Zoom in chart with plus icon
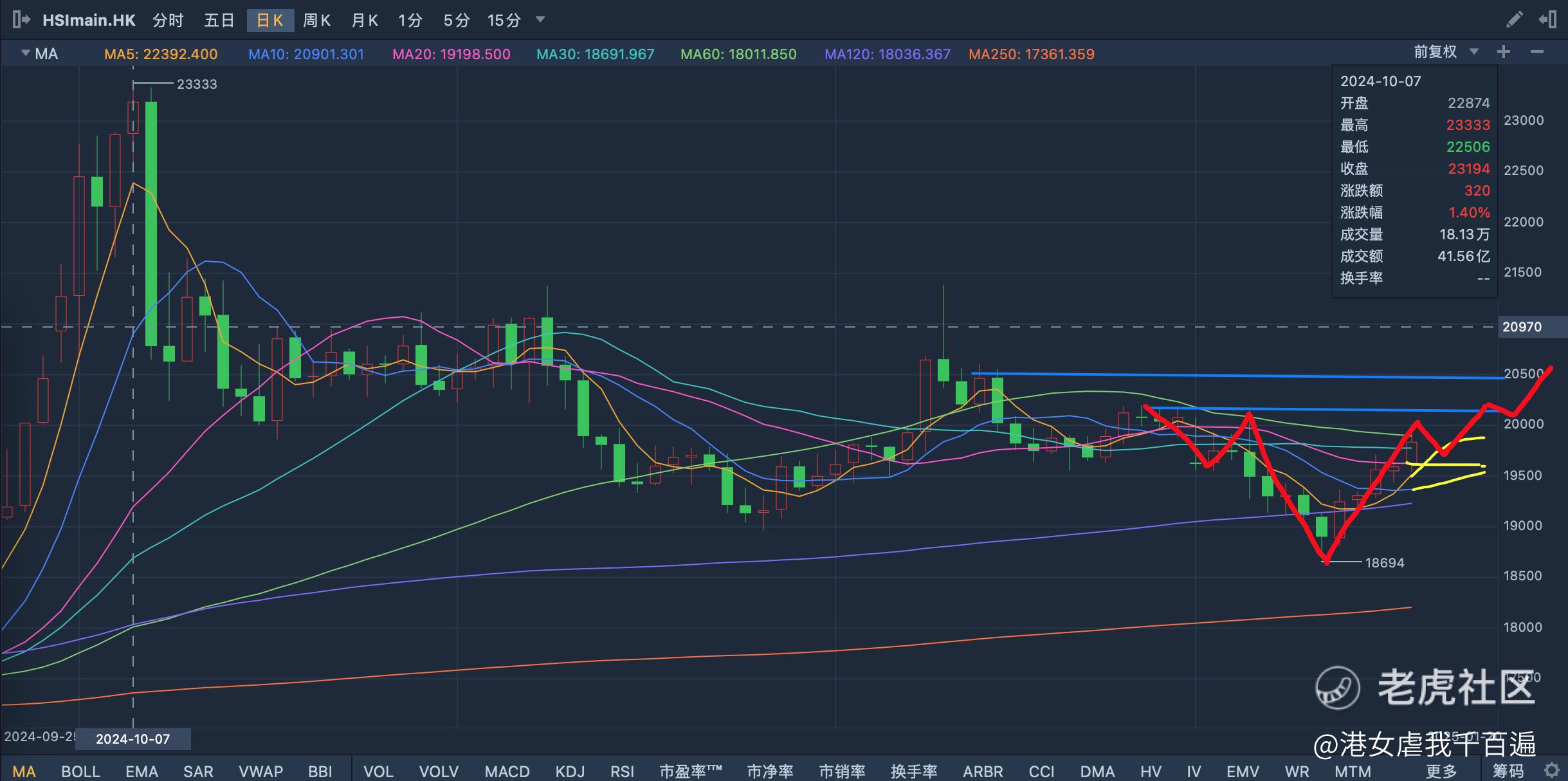 point(1503,52)
